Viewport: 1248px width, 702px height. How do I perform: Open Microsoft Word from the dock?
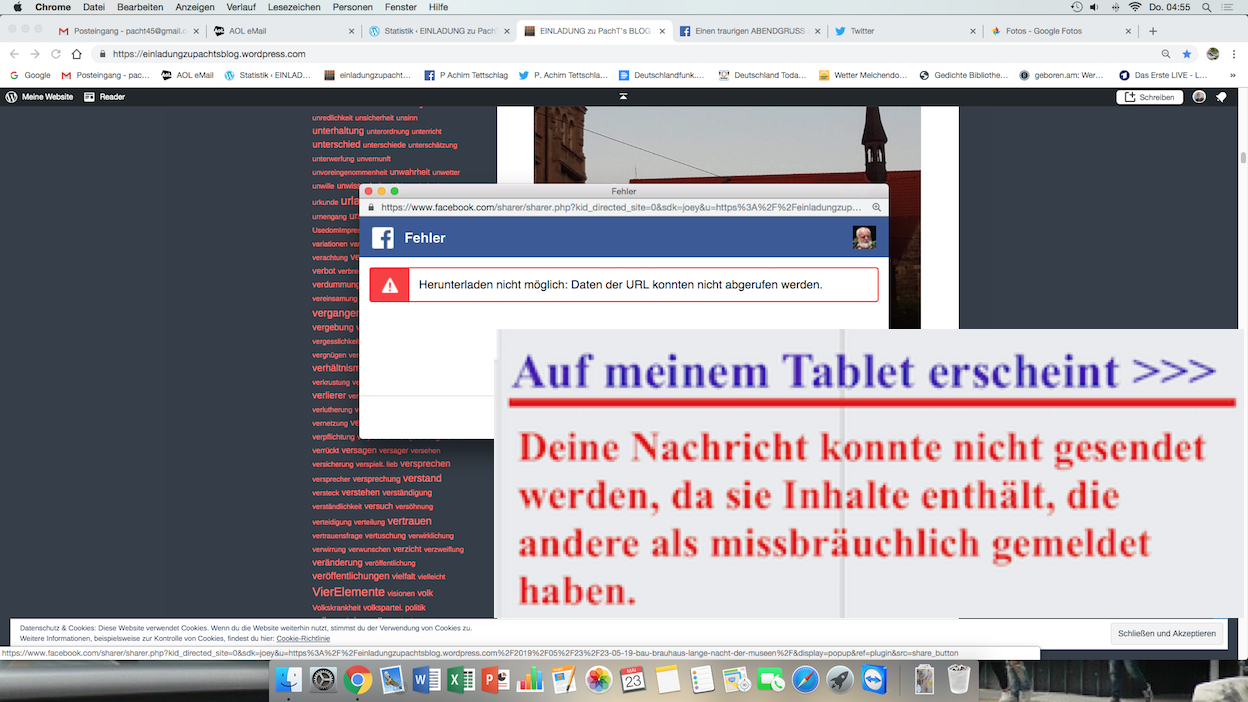(x=426, y=680)
